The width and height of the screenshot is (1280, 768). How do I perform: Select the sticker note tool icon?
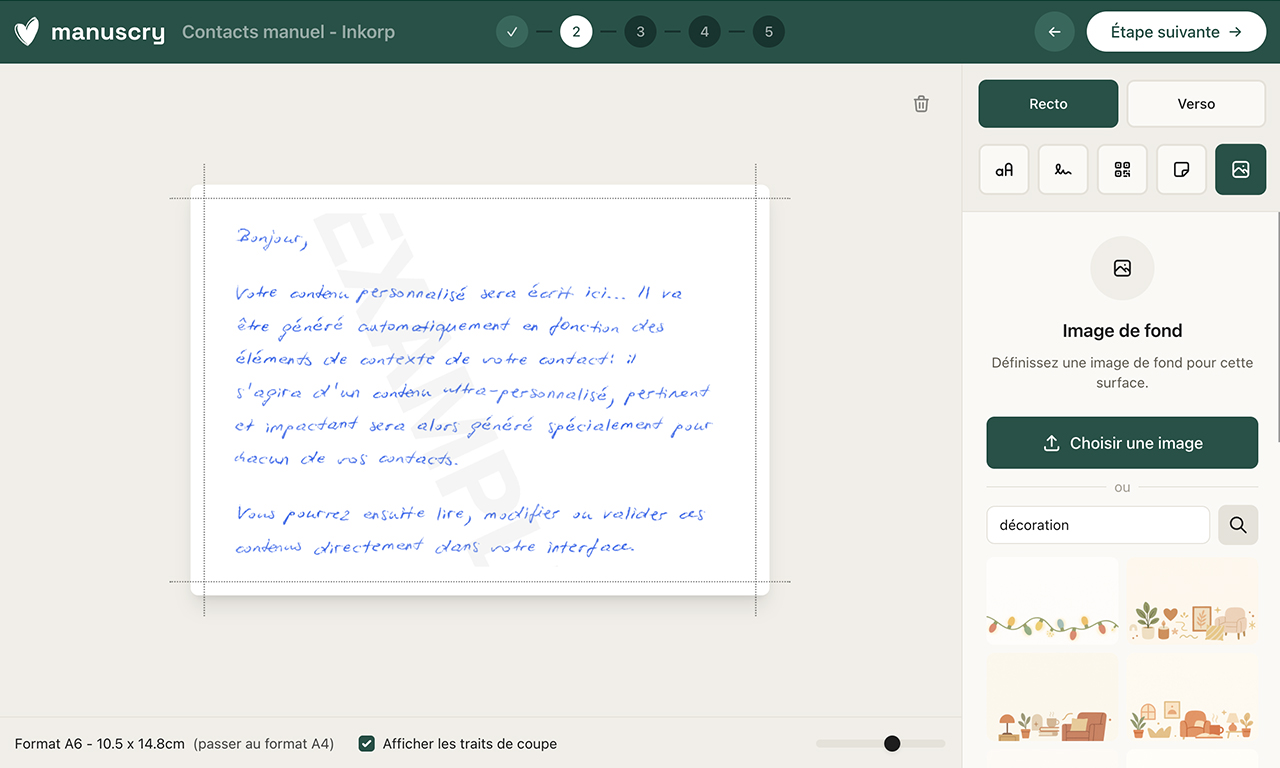pyautogui.click(x=1181, y=170)
